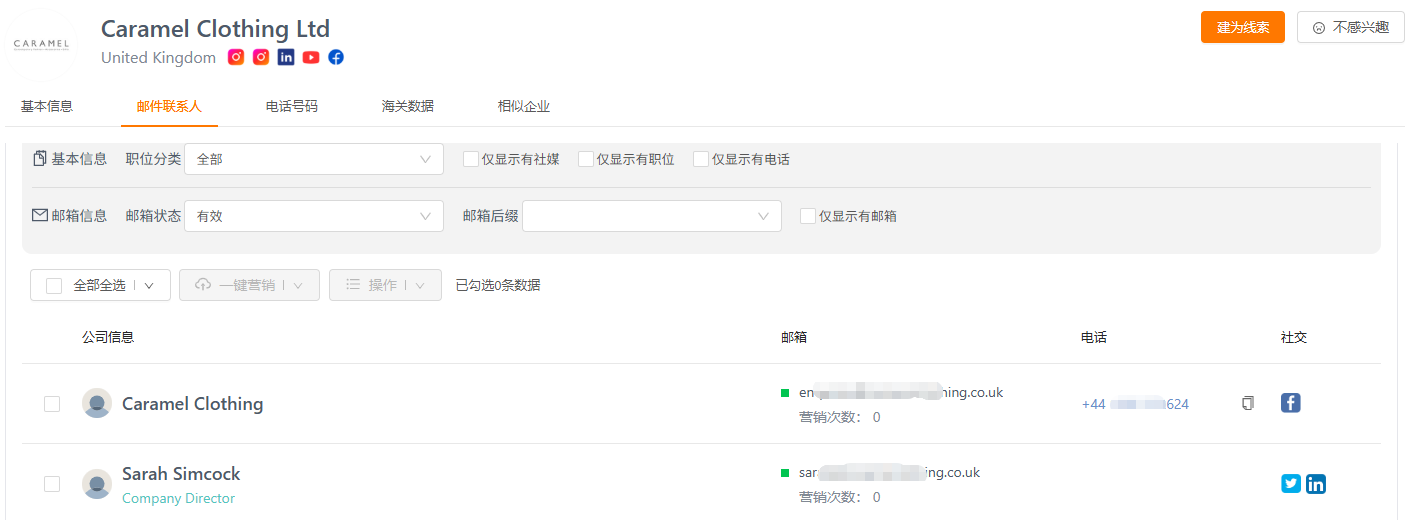Click 营销次数 count in Sarah Simcock row

click(x=840, y=497)
